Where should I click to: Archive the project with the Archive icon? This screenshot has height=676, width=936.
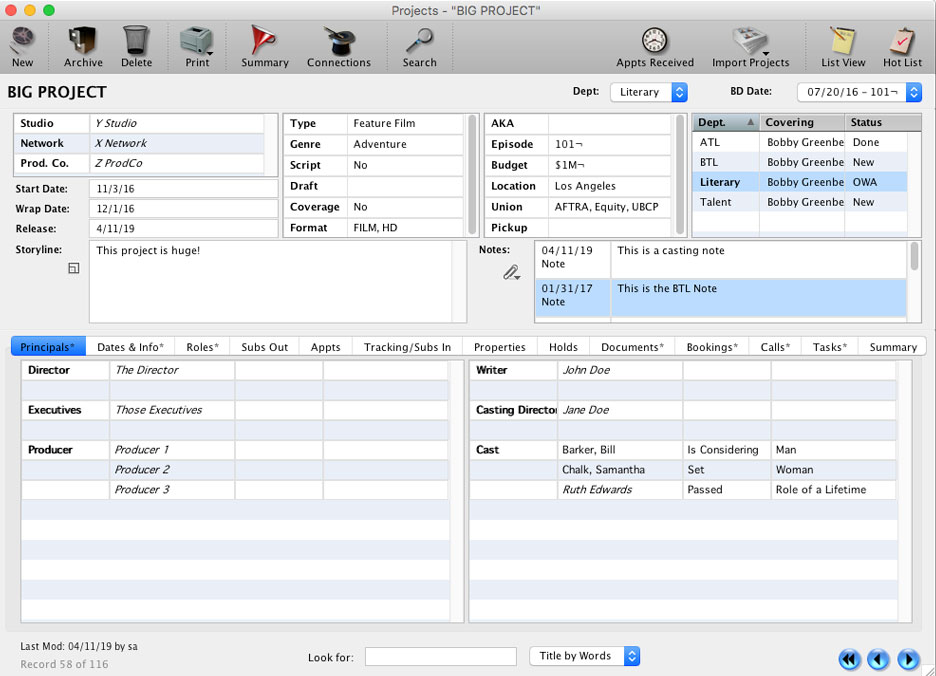pyautogui.click(x=82, y=40)
